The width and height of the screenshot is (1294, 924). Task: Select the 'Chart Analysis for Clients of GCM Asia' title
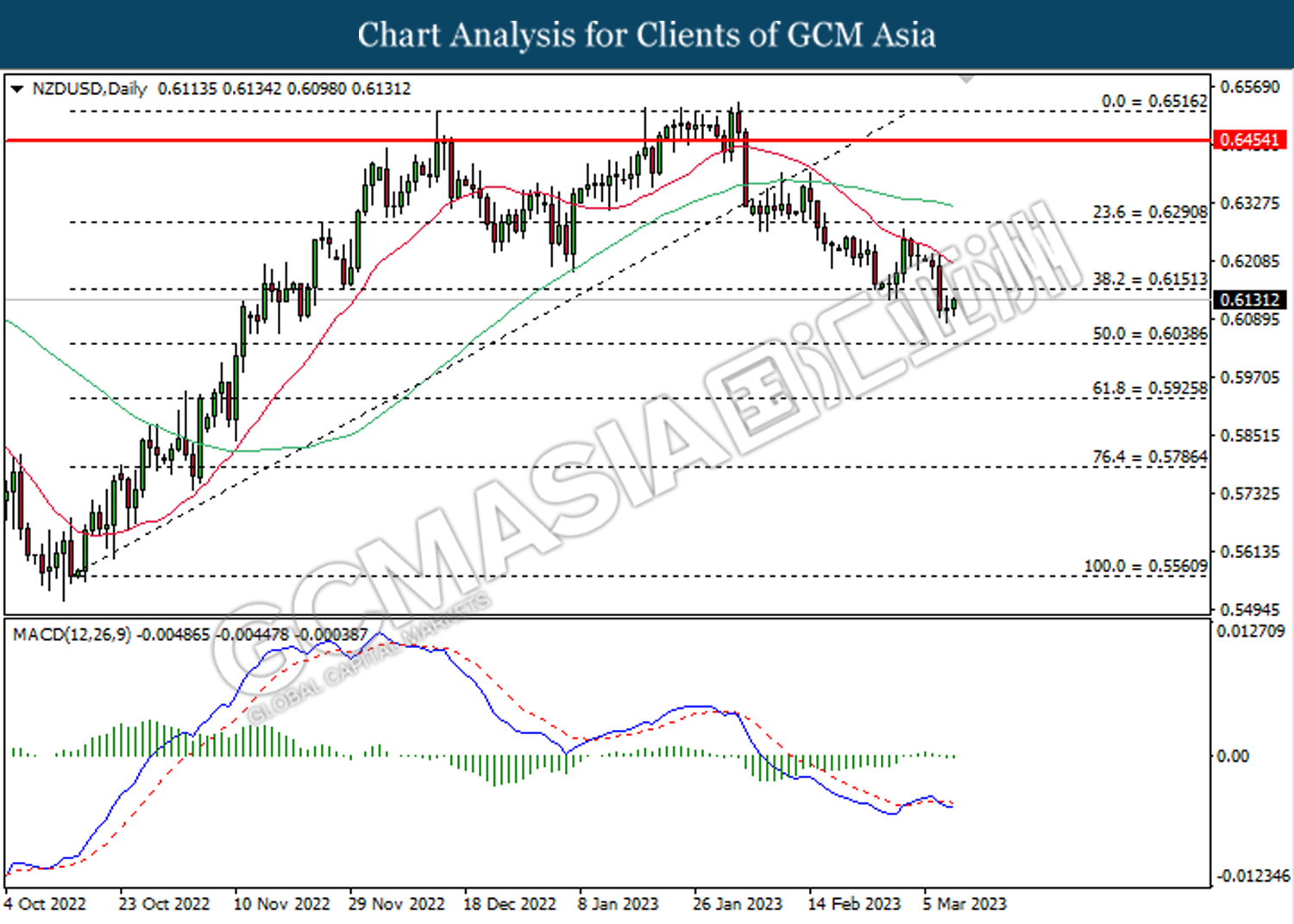click(x=646, y=35)
